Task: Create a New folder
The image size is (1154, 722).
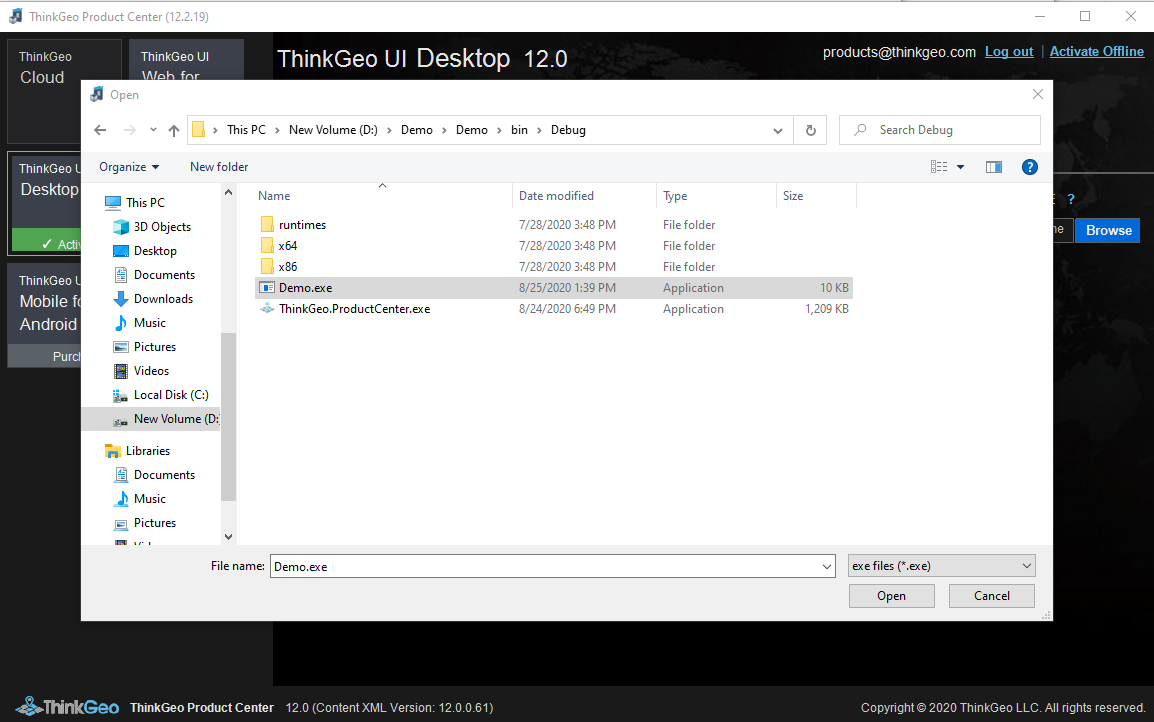Action: coord(219,167)
